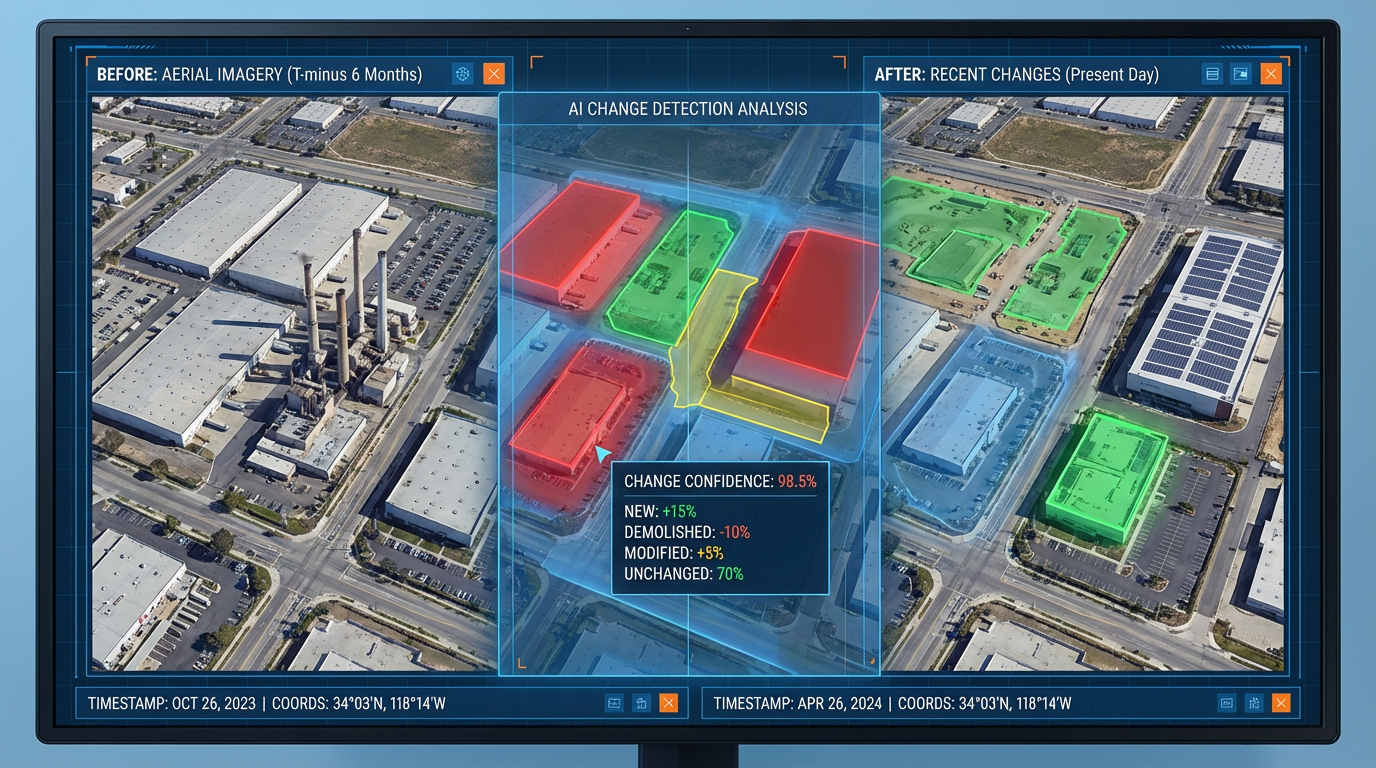This screenshot has height=768, width=1376.
Task: Click the list view icon in the AFTER panel header
Action: click(x=1212, y=74)
